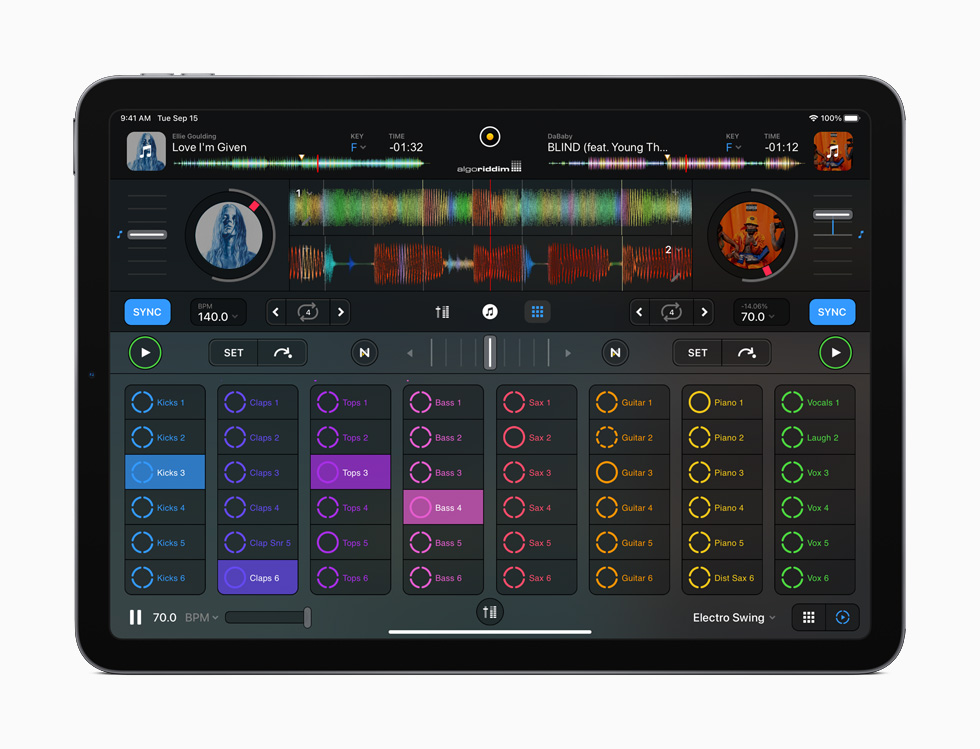Screen dimensions: 980x749
Task: Tap the loop length icon on the left deck
Action: (x=307, y=311)
